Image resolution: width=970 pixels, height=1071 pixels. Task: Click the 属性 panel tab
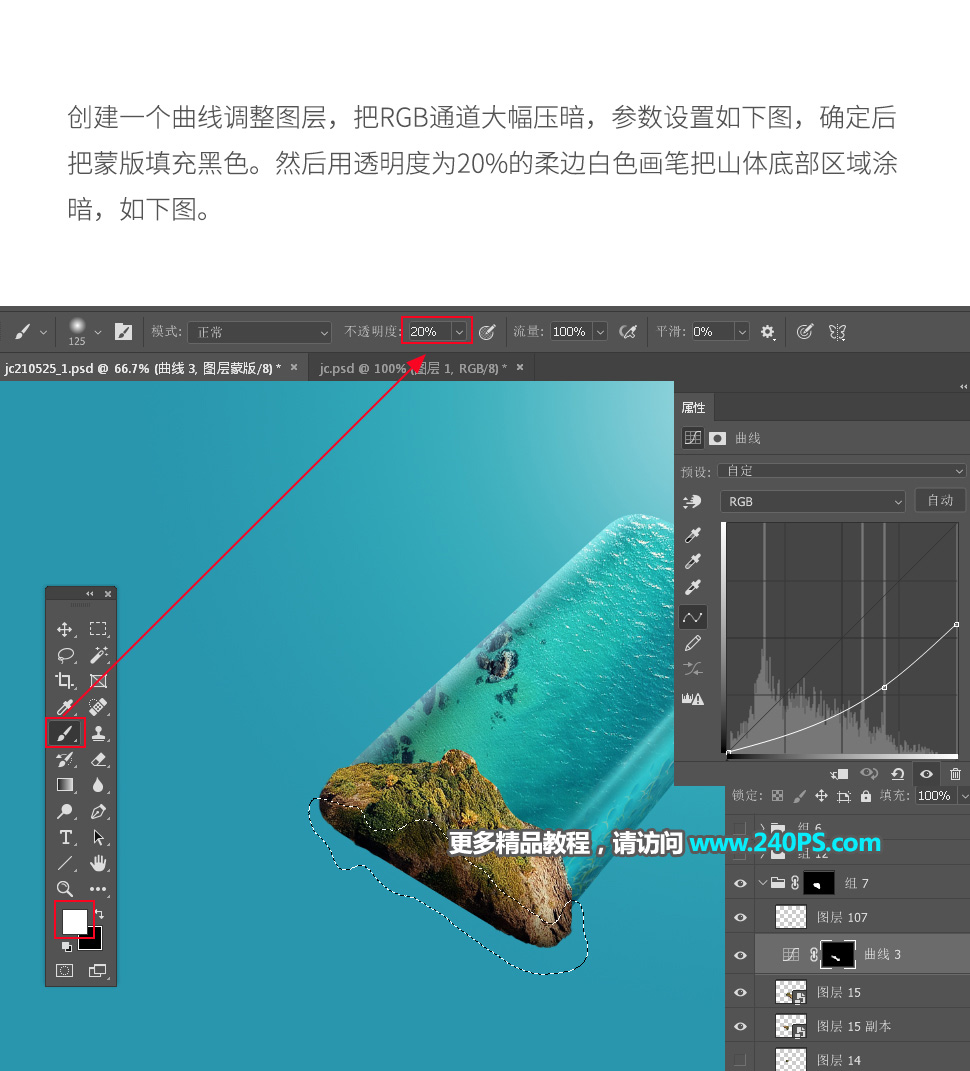(693, 407)
